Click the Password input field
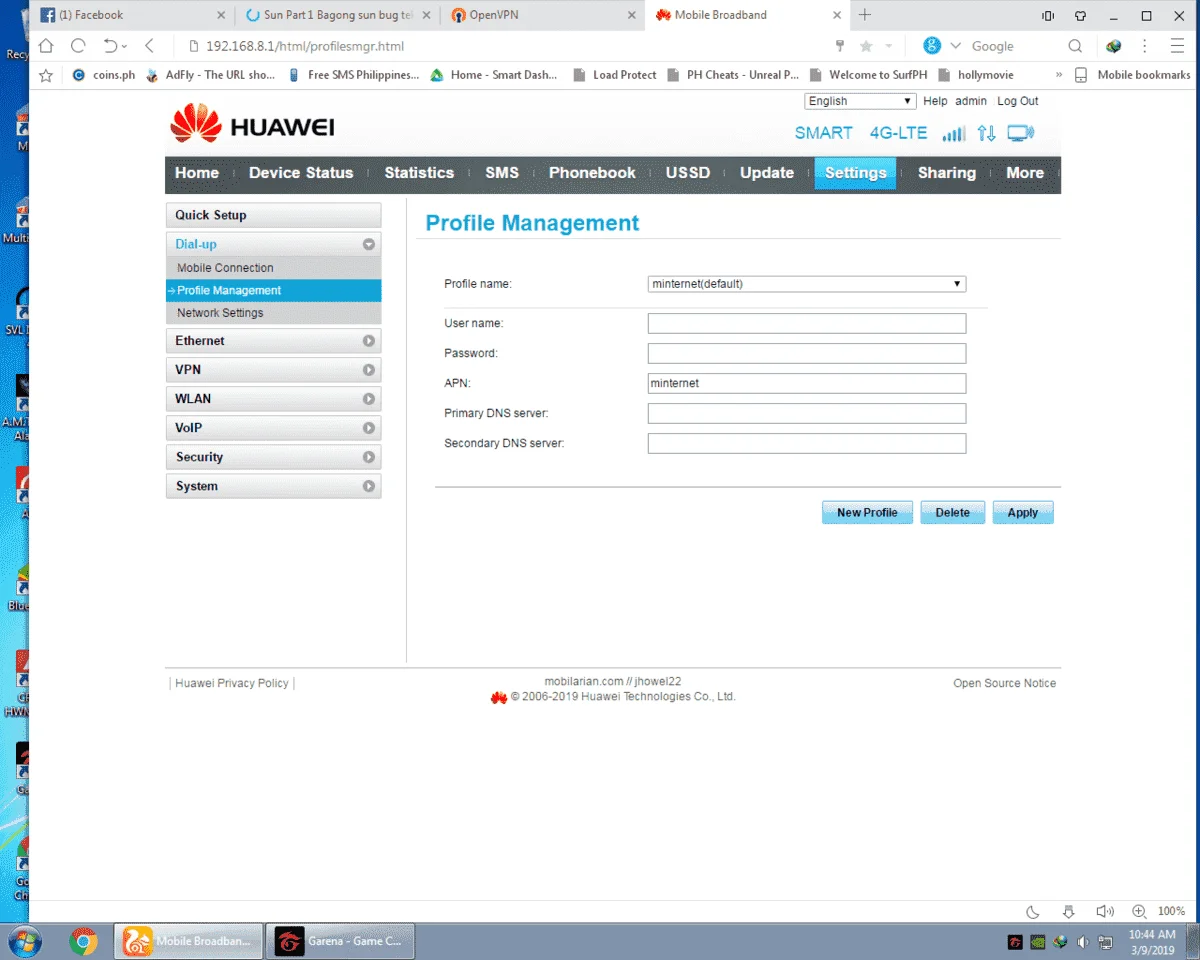1200x960 pixels. click(x=807, y=353)
